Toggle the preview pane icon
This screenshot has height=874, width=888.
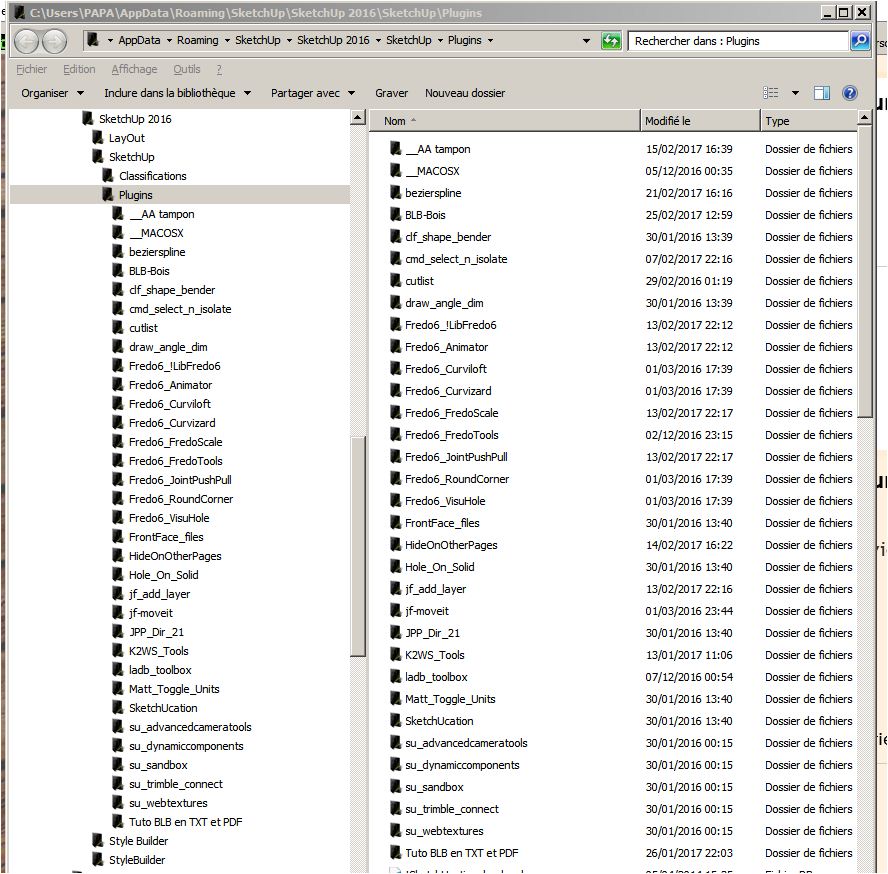[821, 93]
